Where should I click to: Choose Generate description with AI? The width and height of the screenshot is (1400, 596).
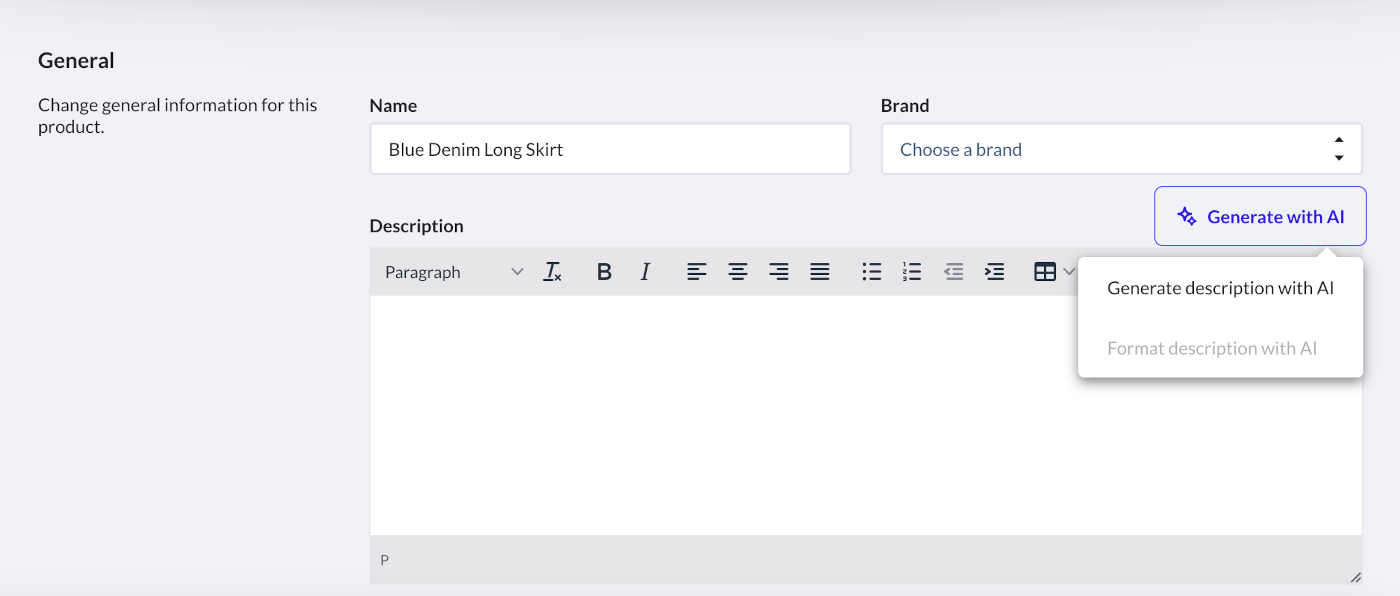(x=1220, y=288)
